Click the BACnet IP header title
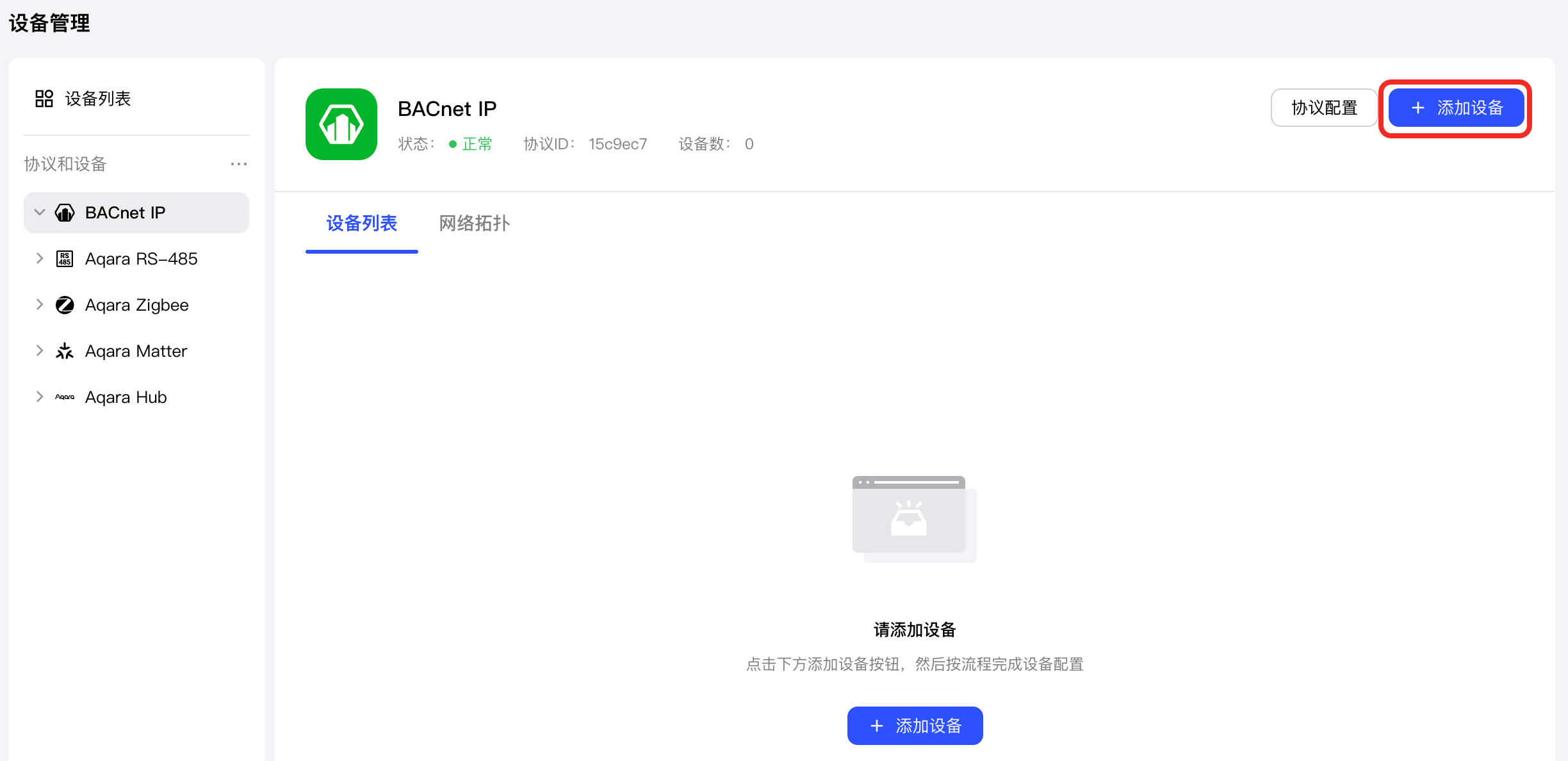Image resolution: width=1568 pixels, height=761 pixels. click(447, 109)
